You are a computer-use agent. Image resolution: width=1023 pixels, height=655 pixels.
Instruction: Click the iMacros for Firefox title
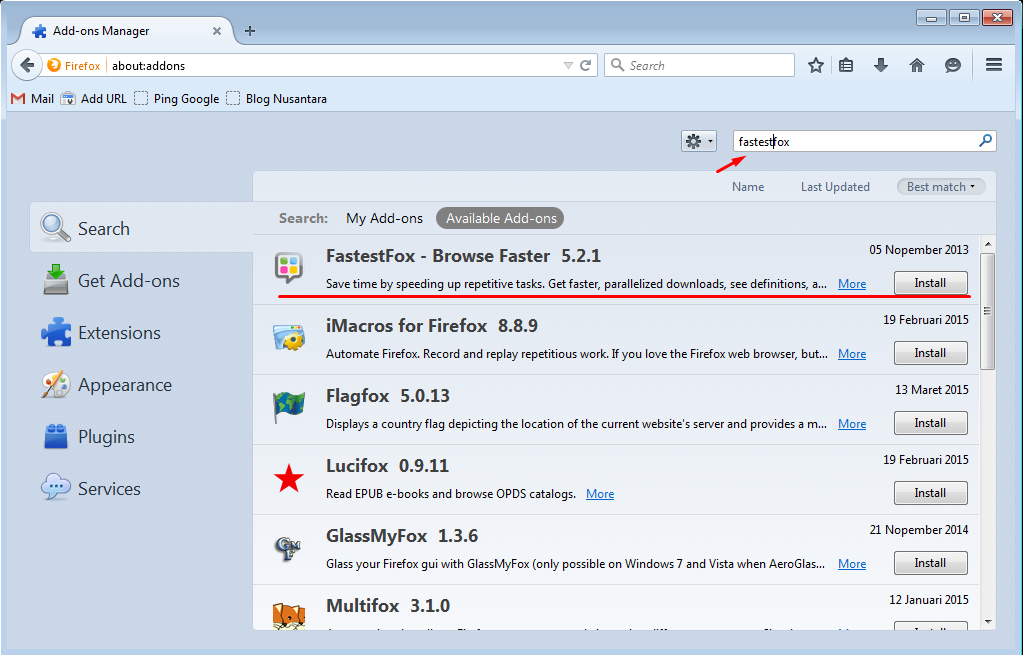coord(406,326)
